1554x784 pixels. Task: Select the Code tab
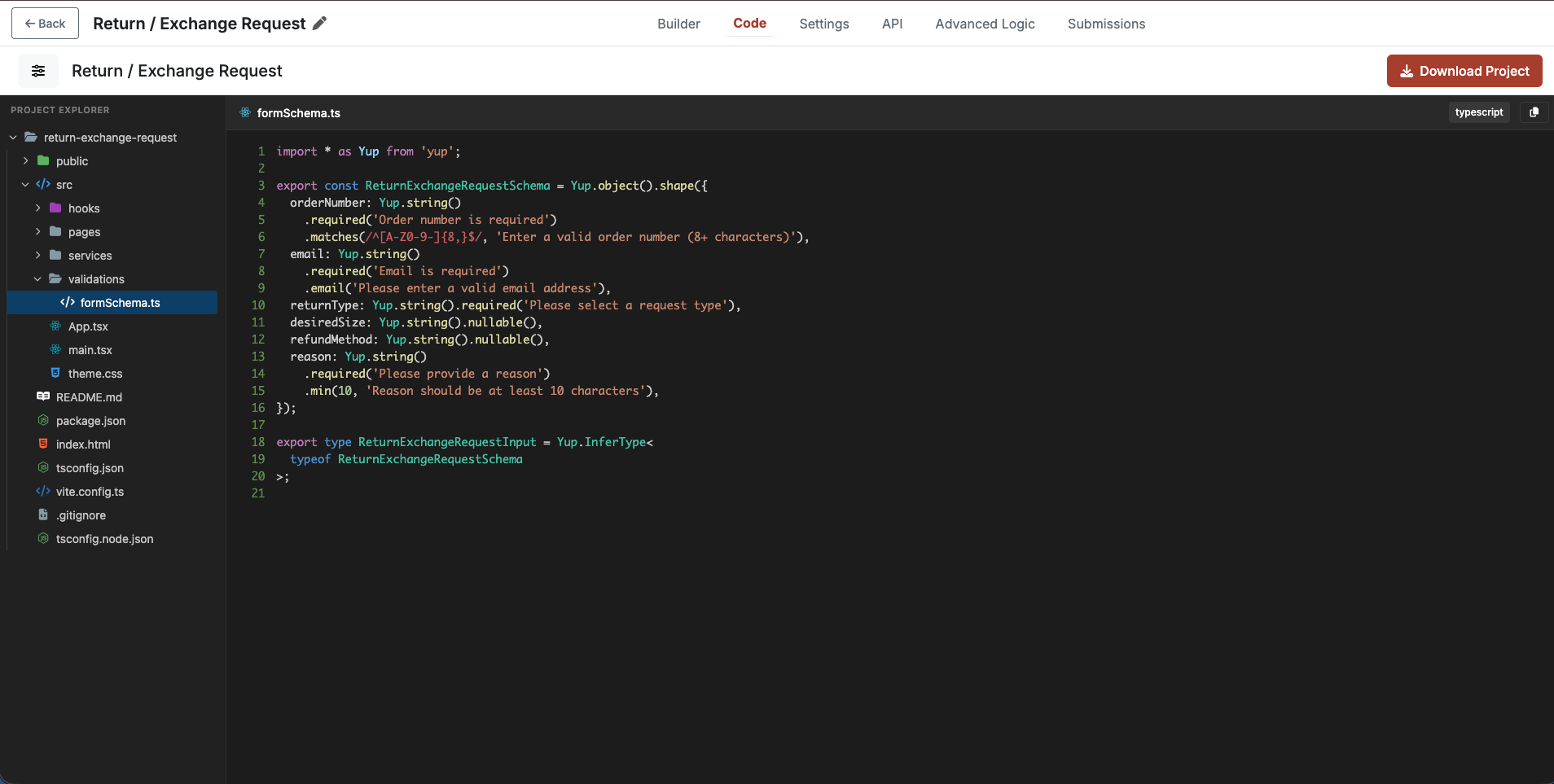coord(749,23)
